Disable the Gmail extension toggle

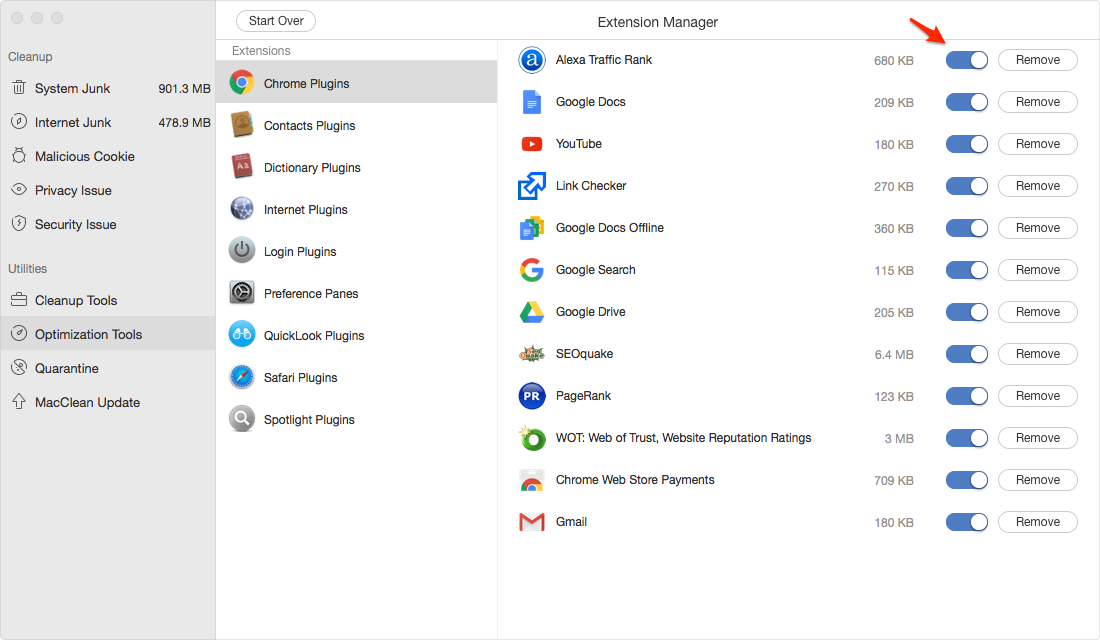(967, 522)
